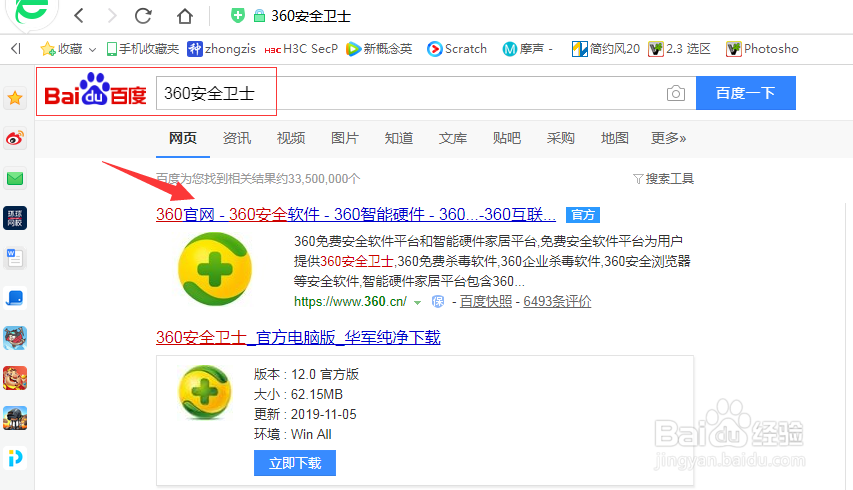853x490 pixels.
Task: Open the 6493条评价 link
Action: [557, 301]
